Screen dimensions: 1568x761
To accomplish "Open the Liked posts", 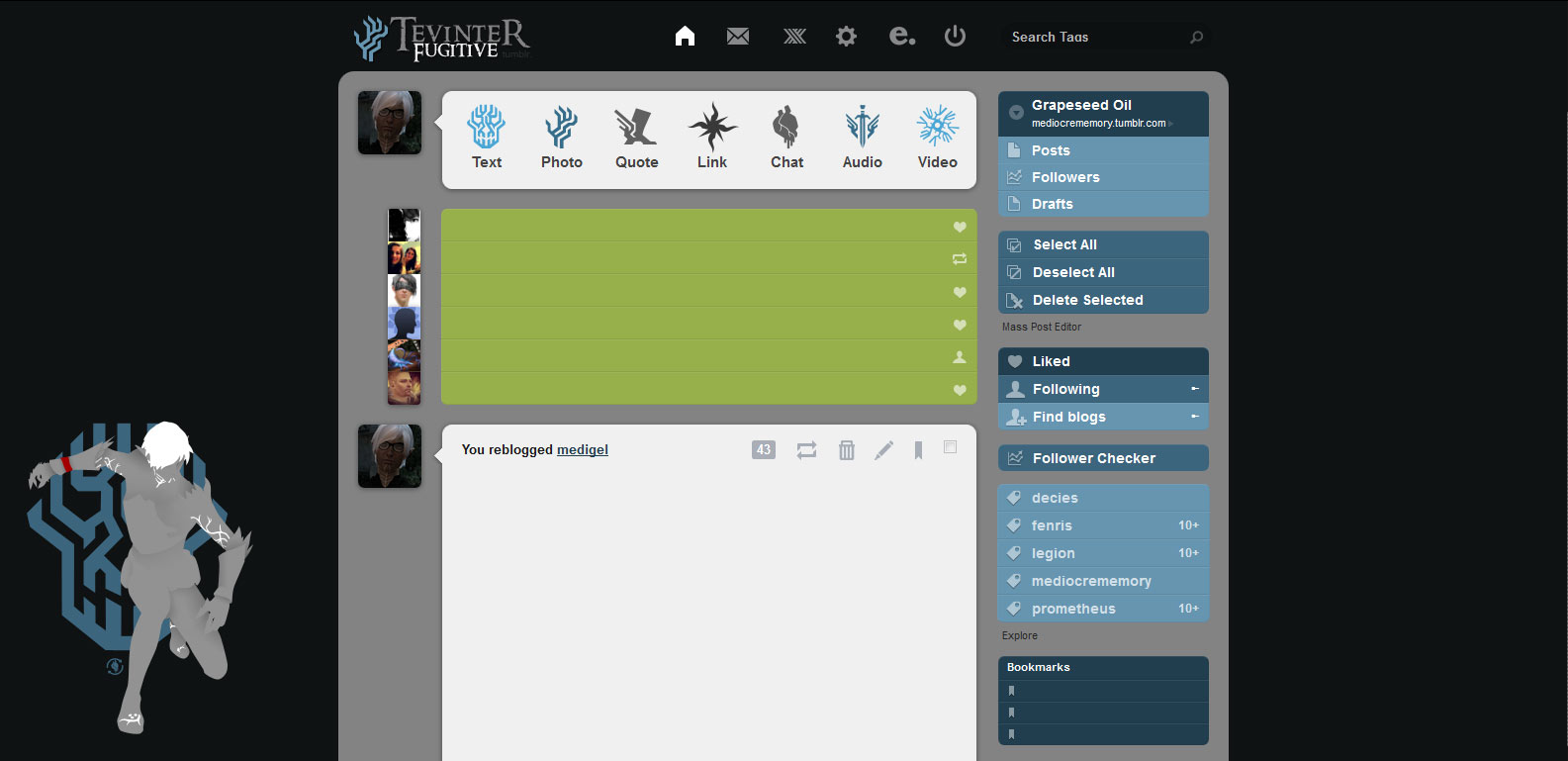I will (1103, 361).
